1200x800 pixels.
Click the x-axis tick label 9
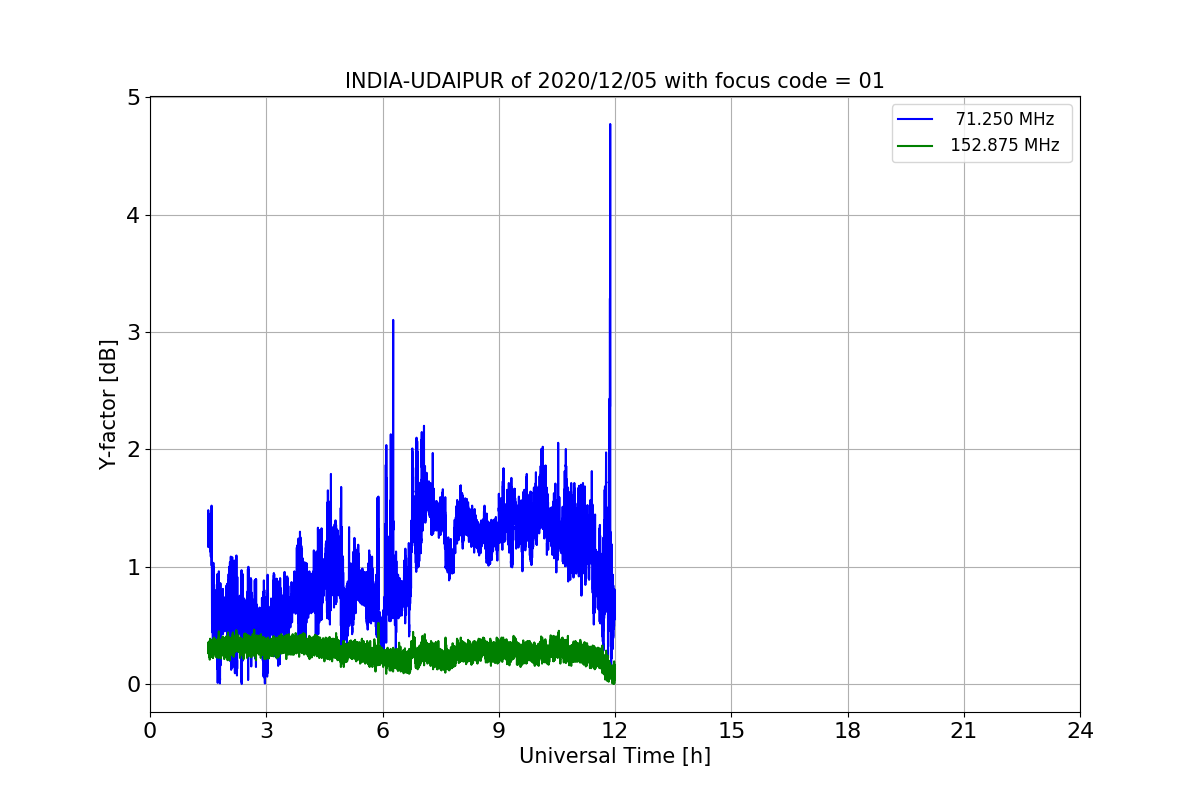(499, 731)
